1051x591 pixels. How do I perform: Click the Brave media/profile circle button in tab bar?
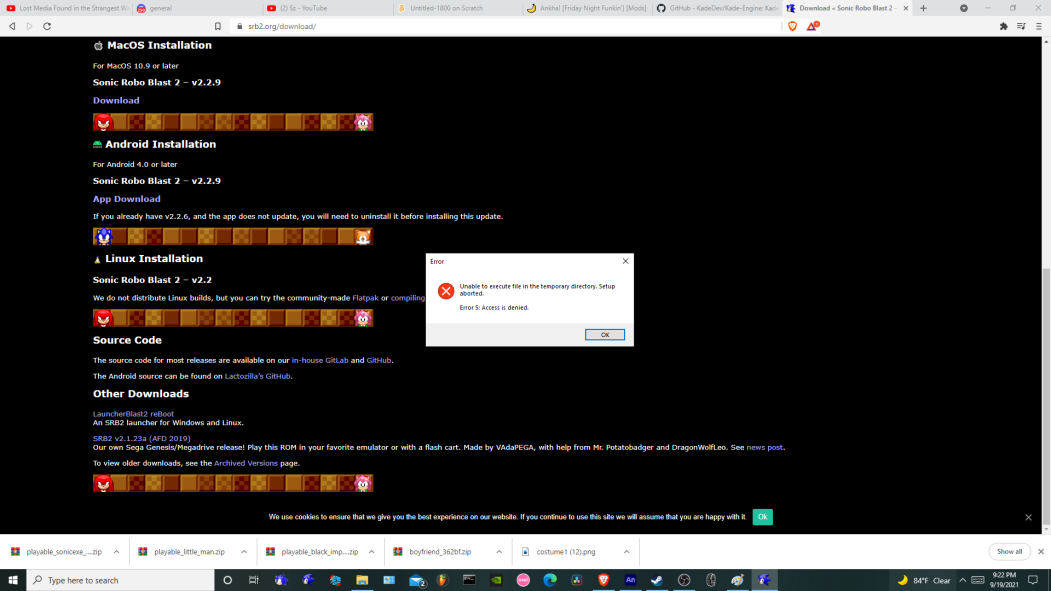click(964, 8)
